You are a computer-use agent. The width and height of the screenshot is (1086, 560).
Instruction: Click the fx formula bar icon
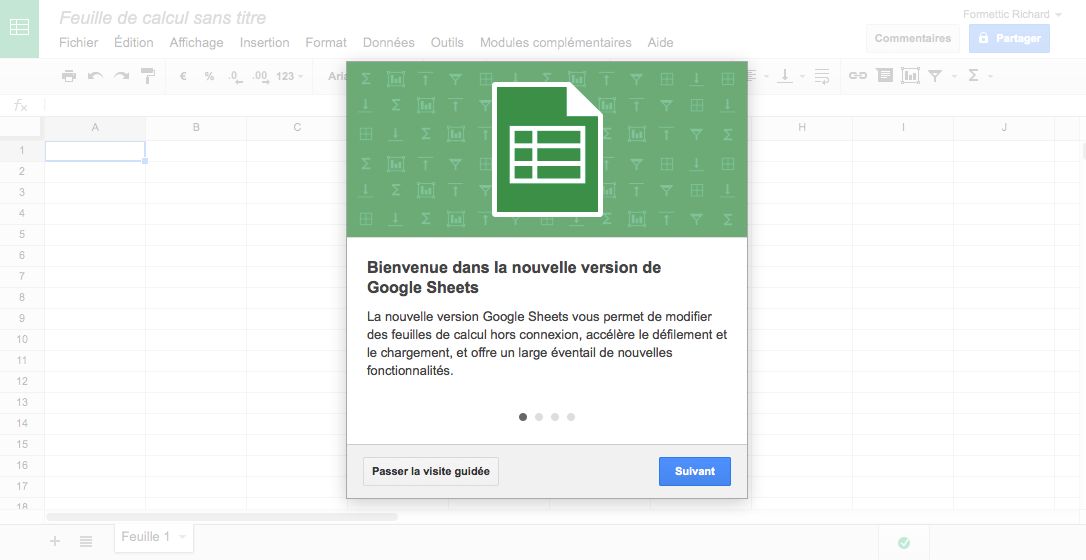21,105
